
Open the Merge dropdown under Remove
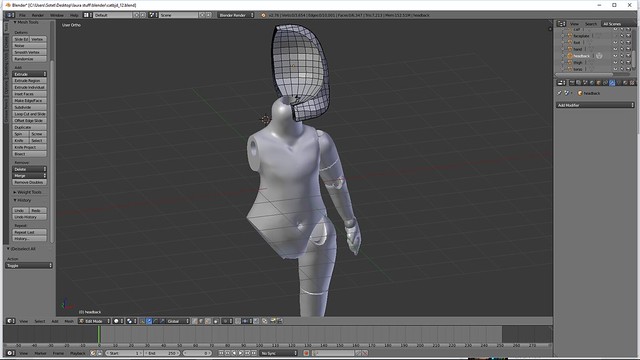tap(29, 176)
